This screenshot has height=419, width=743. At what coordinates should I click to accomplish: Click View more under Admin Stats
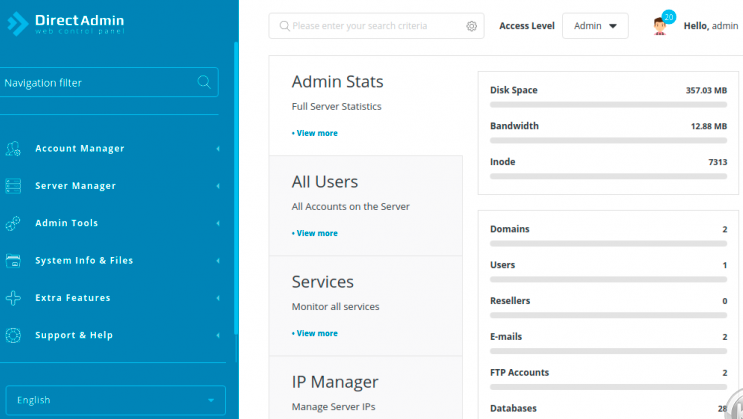(x=315, y=133)
